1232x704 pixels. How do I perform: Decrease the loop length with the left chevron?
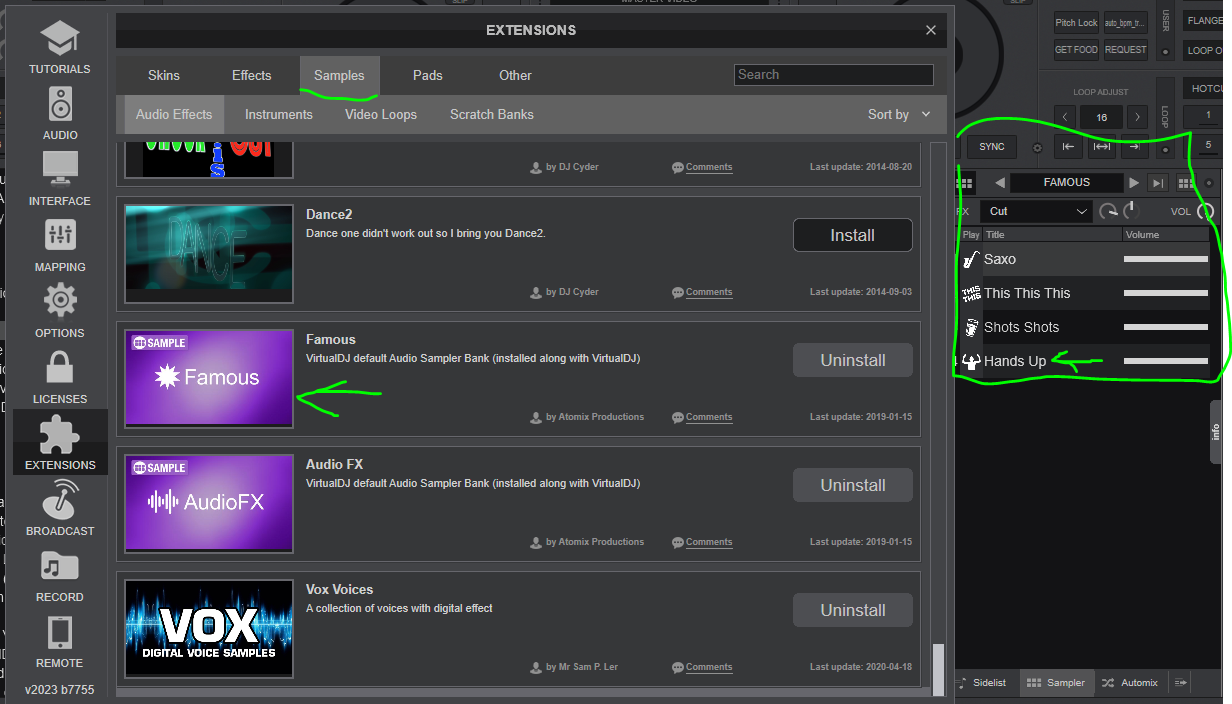tap(1065, 117)
